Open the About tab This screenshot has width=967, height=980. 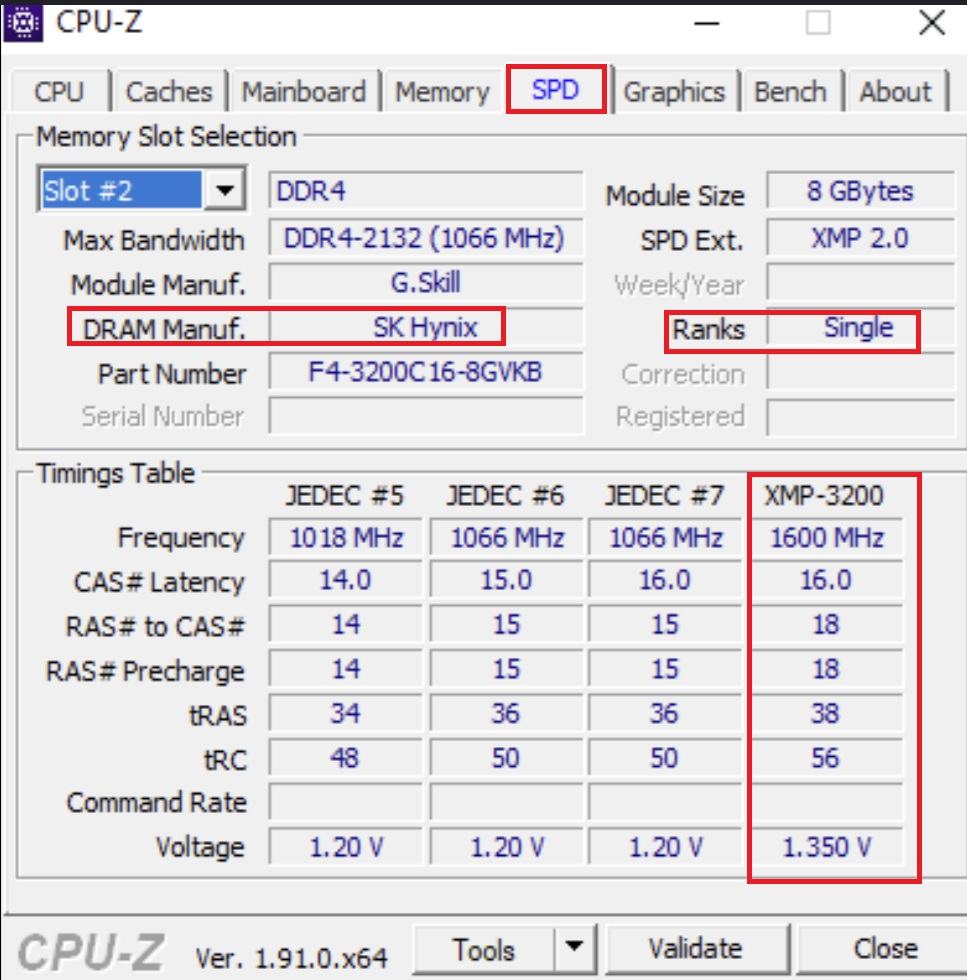(896, 92)
